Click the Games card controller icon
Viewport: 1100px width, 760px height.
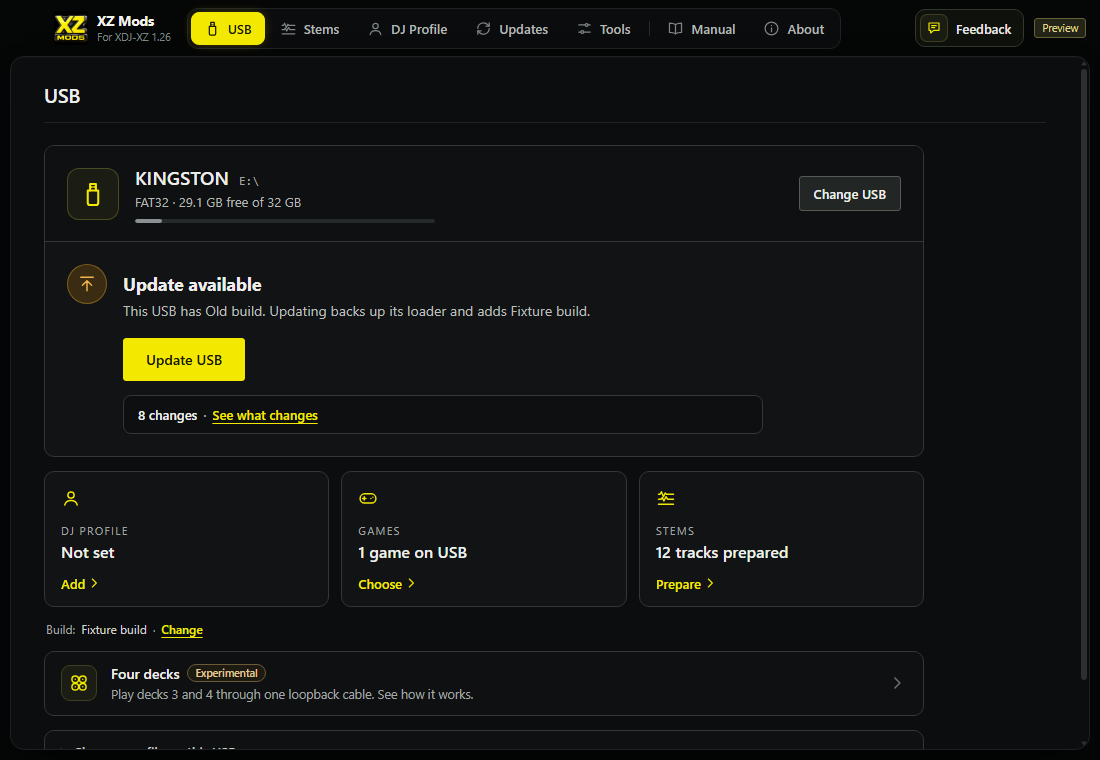(368, 499)
